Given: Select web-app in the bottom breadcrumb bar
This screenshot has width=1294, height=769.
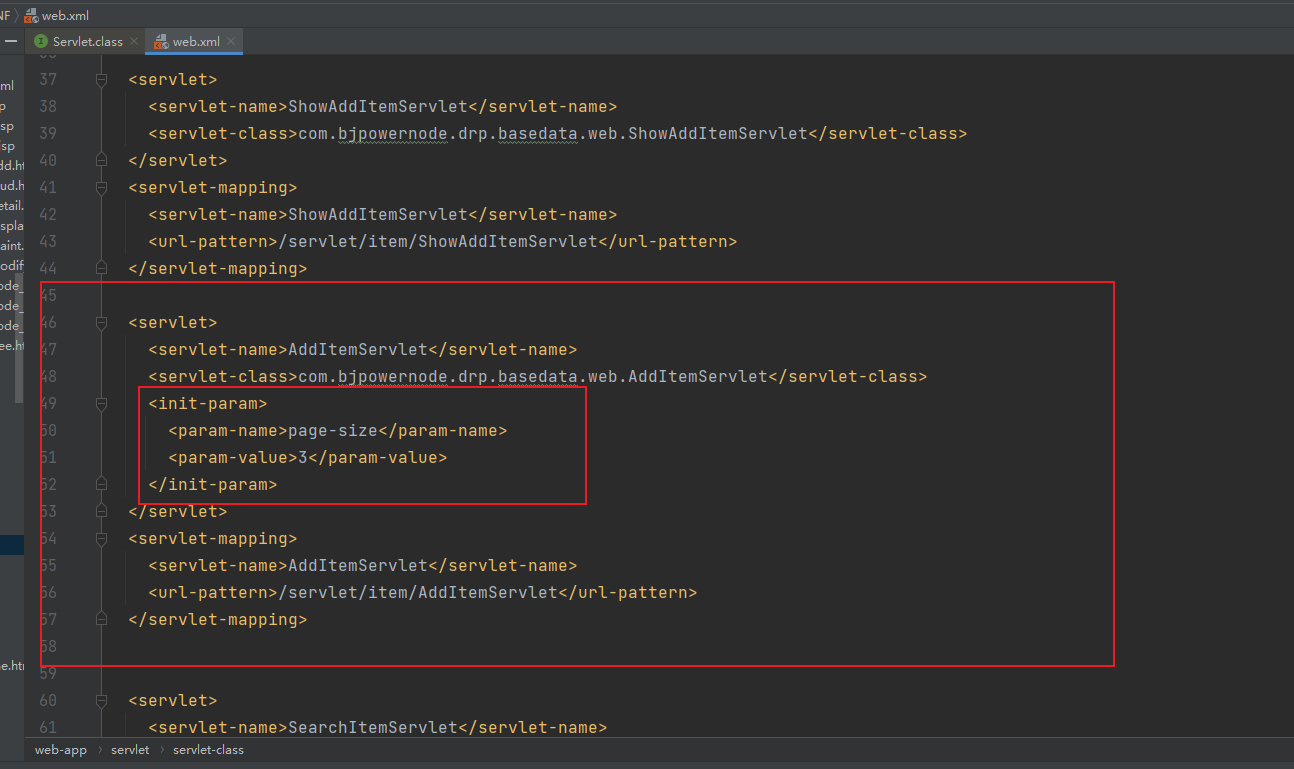Looking at the screenshot, I should click(x=61, y=749).
